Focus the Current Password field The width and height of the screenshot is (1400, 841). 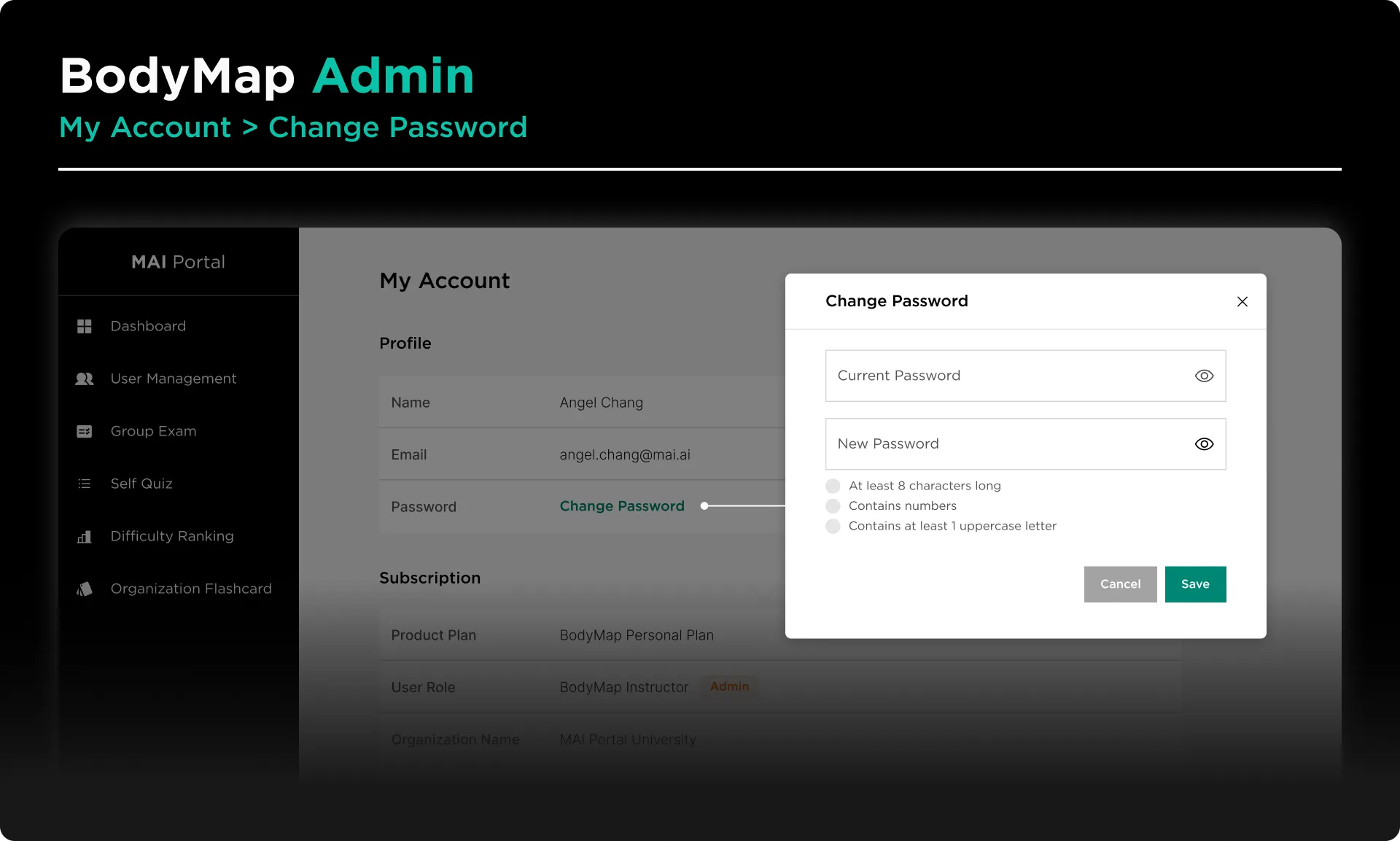(1025, 376)
